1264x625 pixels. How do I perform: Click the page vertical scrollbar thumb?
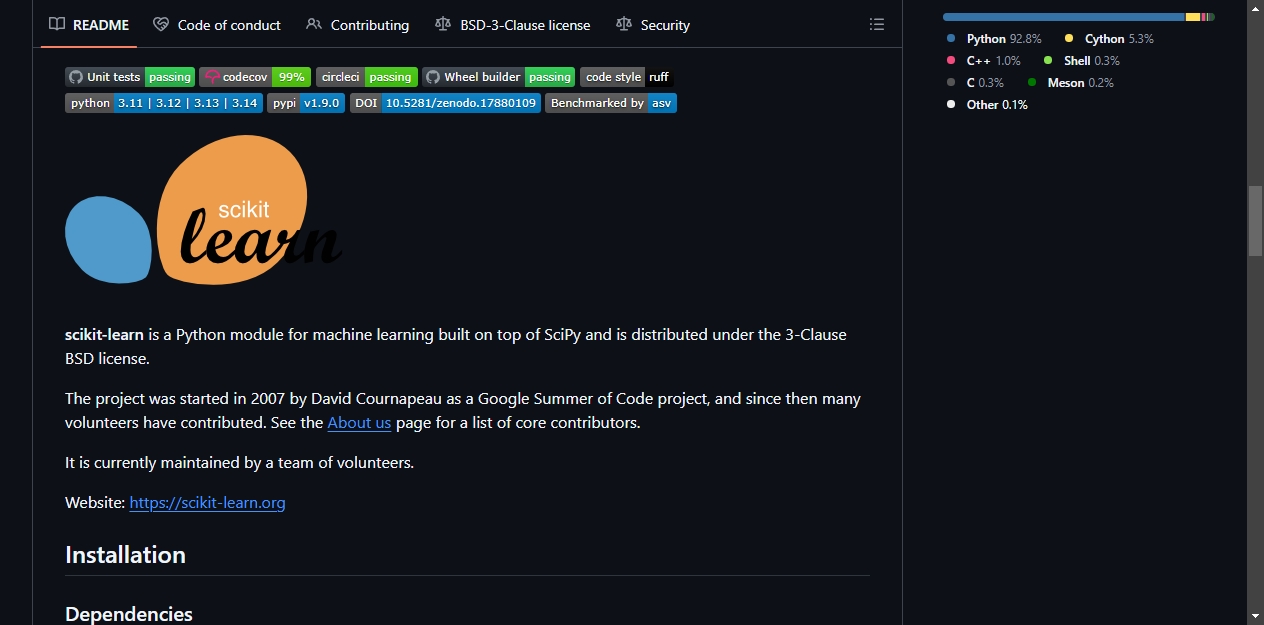tap(1255, 222)
